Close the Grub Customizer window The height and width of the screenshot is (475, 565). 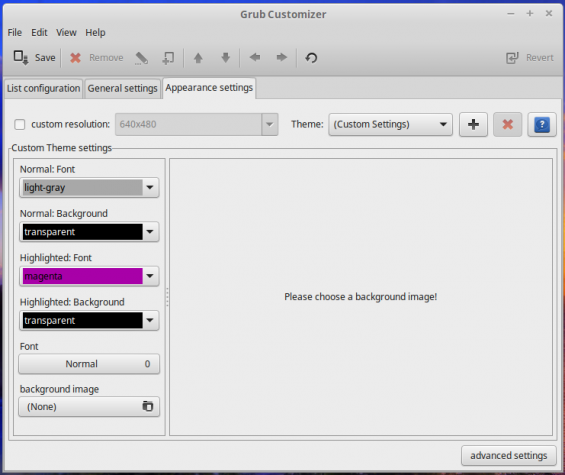pos(549,14)
